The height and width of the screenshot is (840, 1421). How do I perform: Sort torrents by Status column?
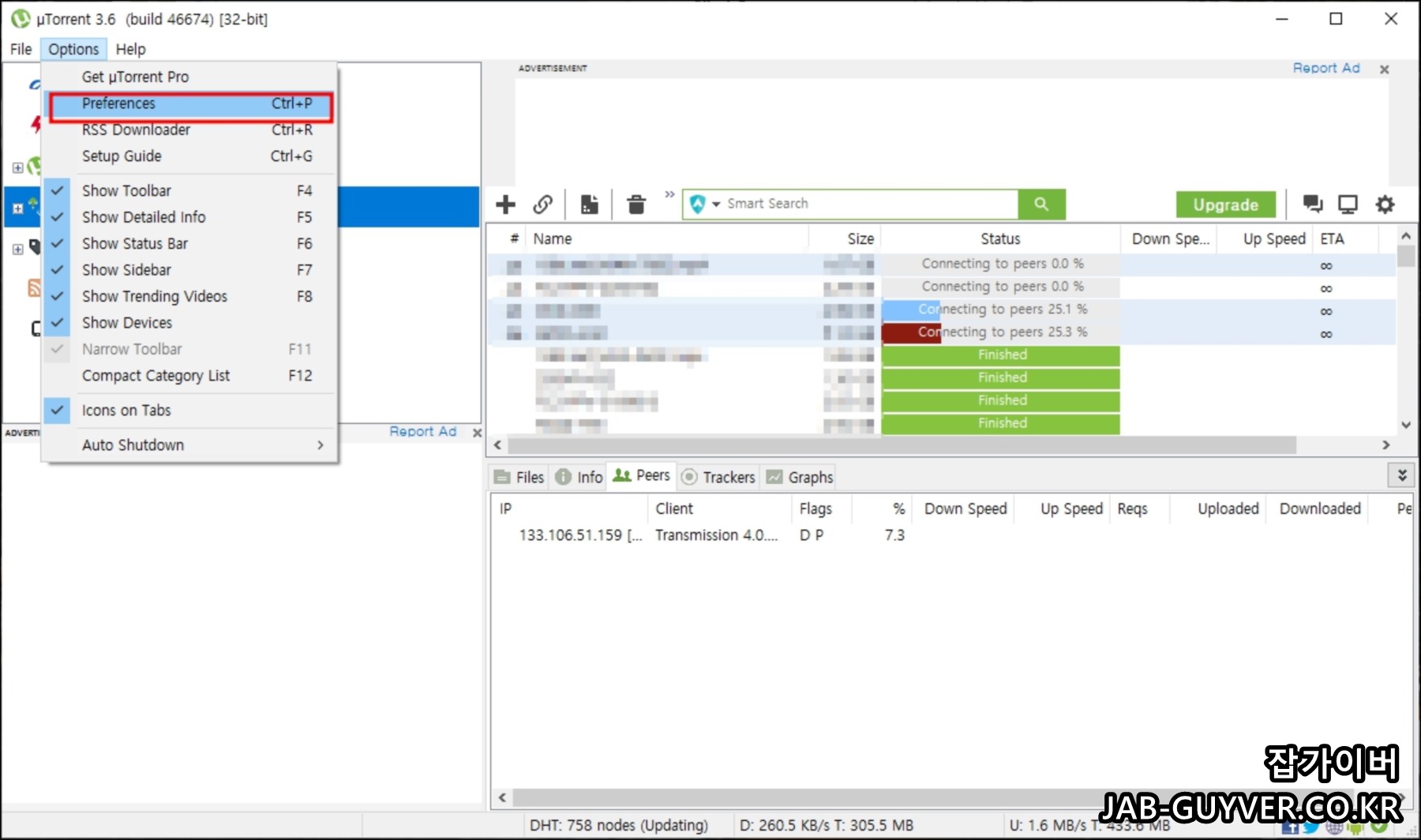point(1000,238)
